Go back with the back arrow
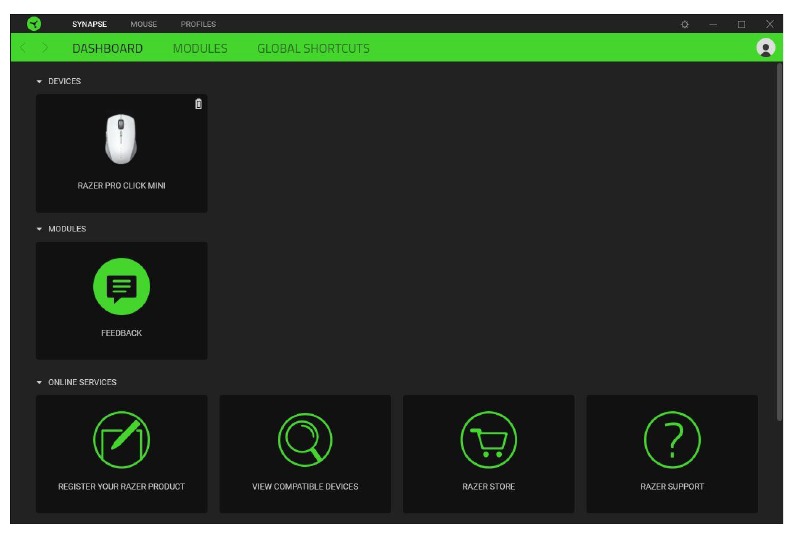Image resolution: width=792 pixels, height=545 pixels. [23, 47]
